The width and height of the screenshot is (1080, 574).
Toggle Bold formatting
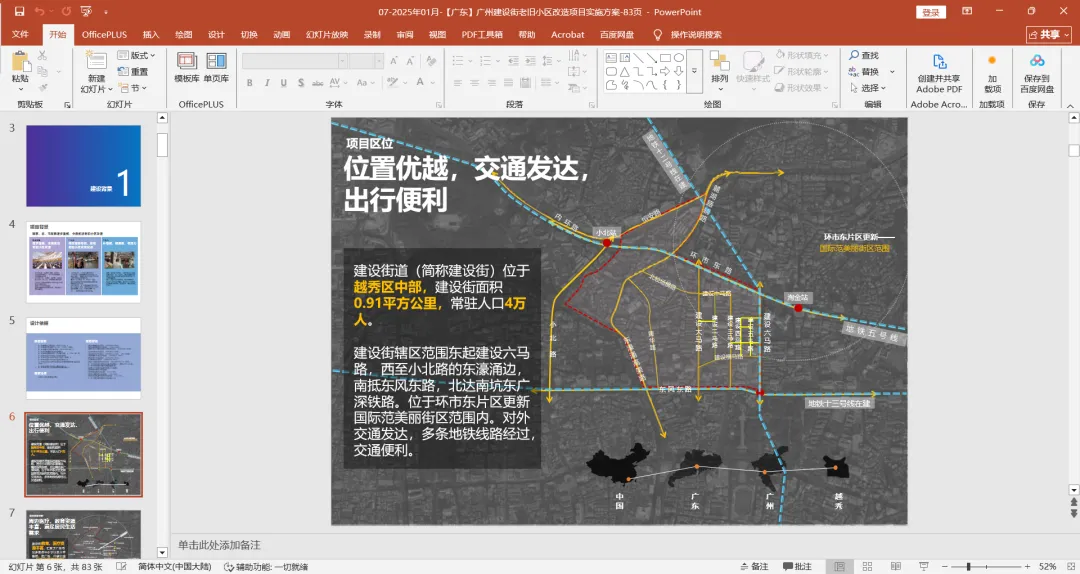click(x=249, y=83)
